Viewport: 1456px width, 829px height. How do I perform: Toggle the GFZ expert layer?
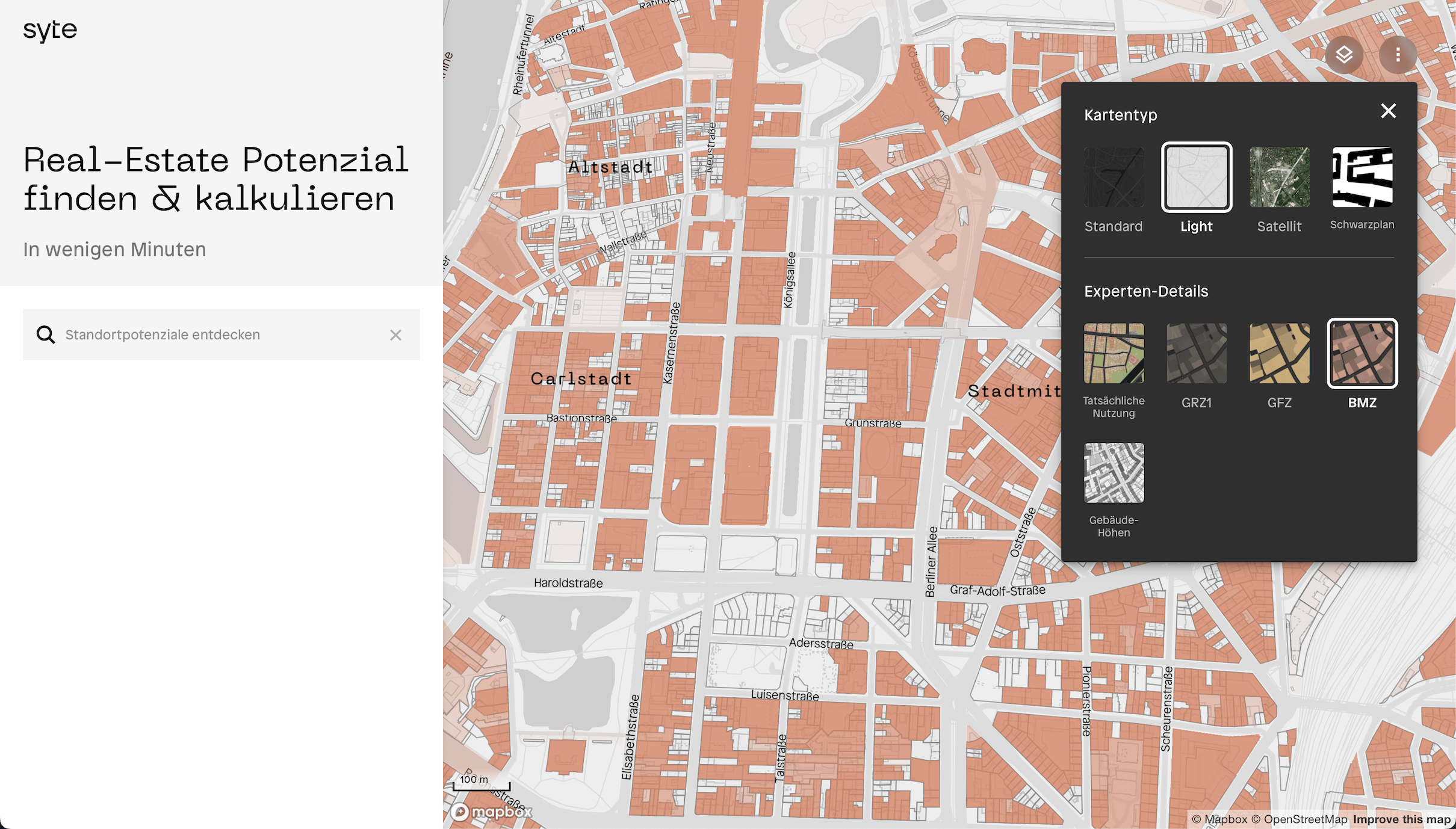(x=1279, y=353)
